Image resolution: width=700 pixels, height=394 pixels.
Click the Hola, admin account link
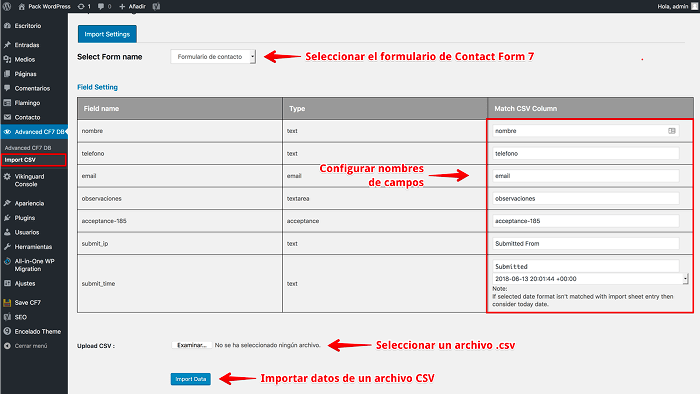coord(672,6)
